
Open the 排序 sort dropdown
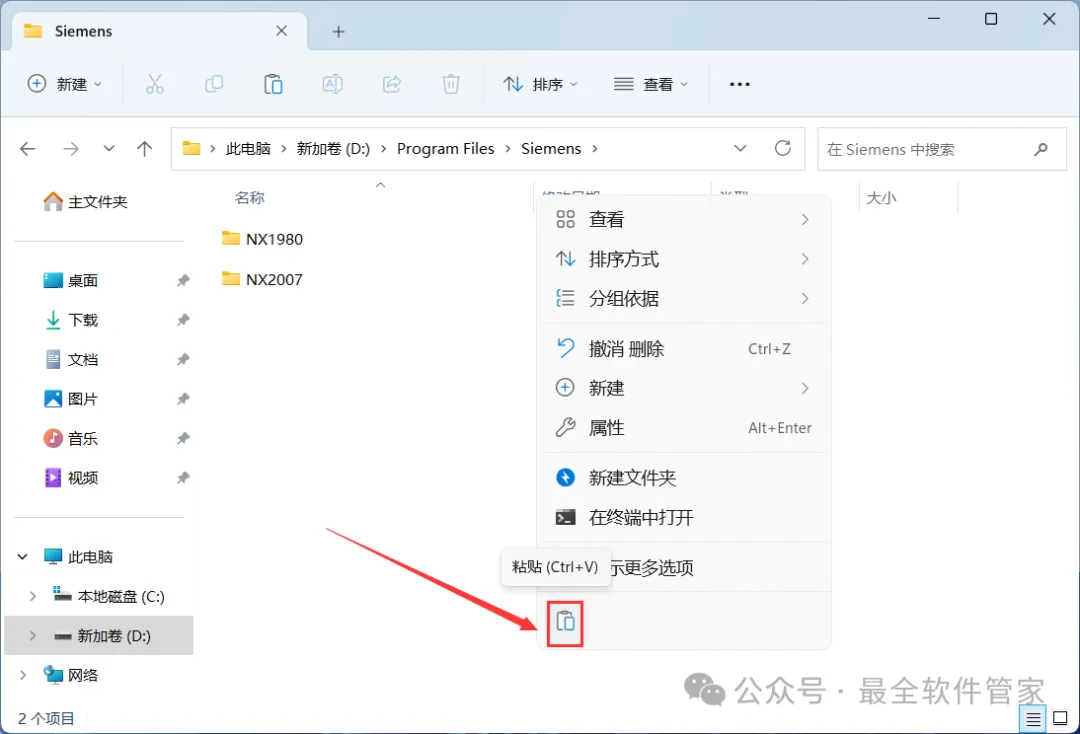tap(541, 84)
